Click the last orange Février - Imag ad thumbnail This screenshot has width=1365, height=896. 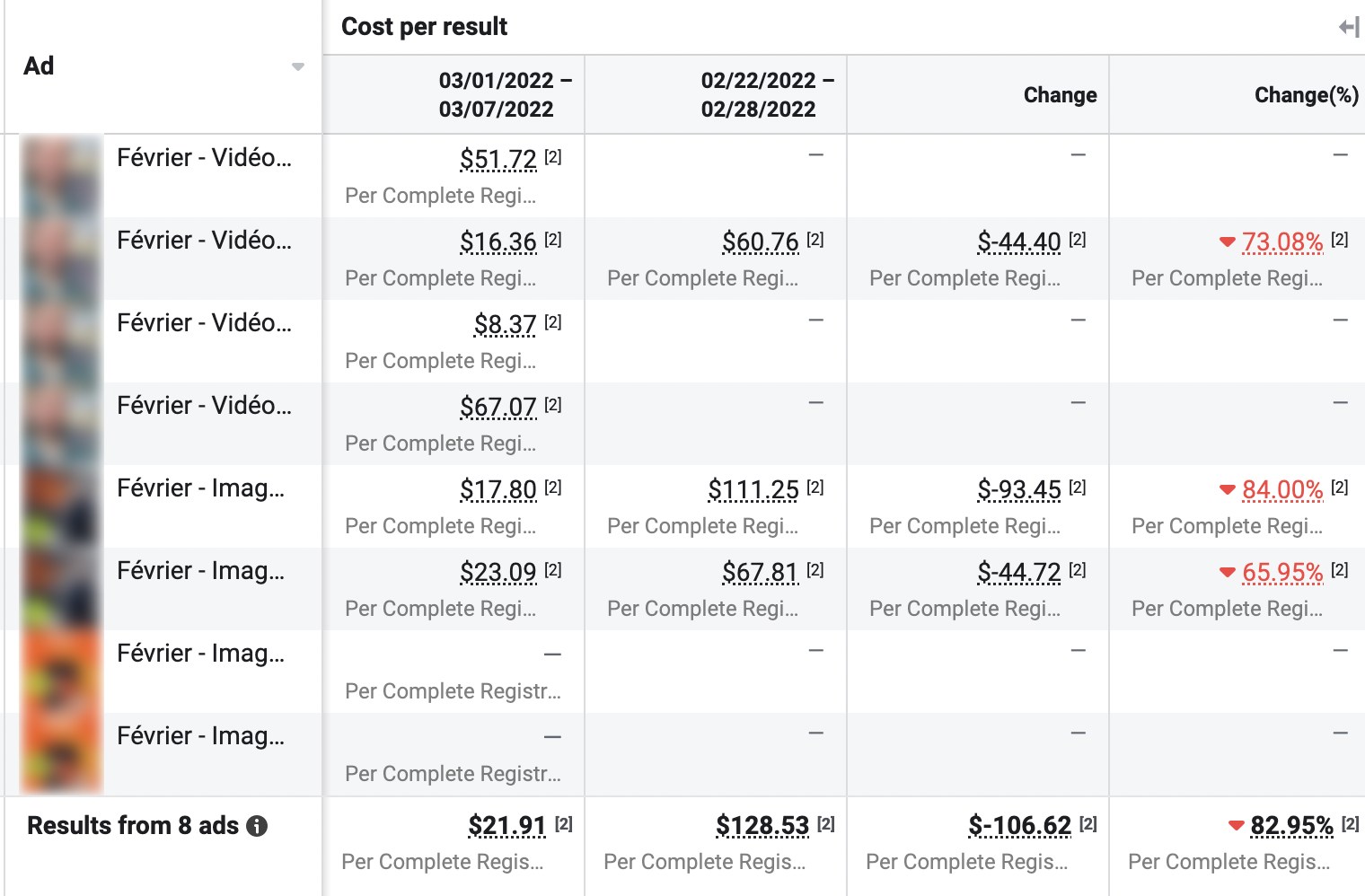coord(61,753)
